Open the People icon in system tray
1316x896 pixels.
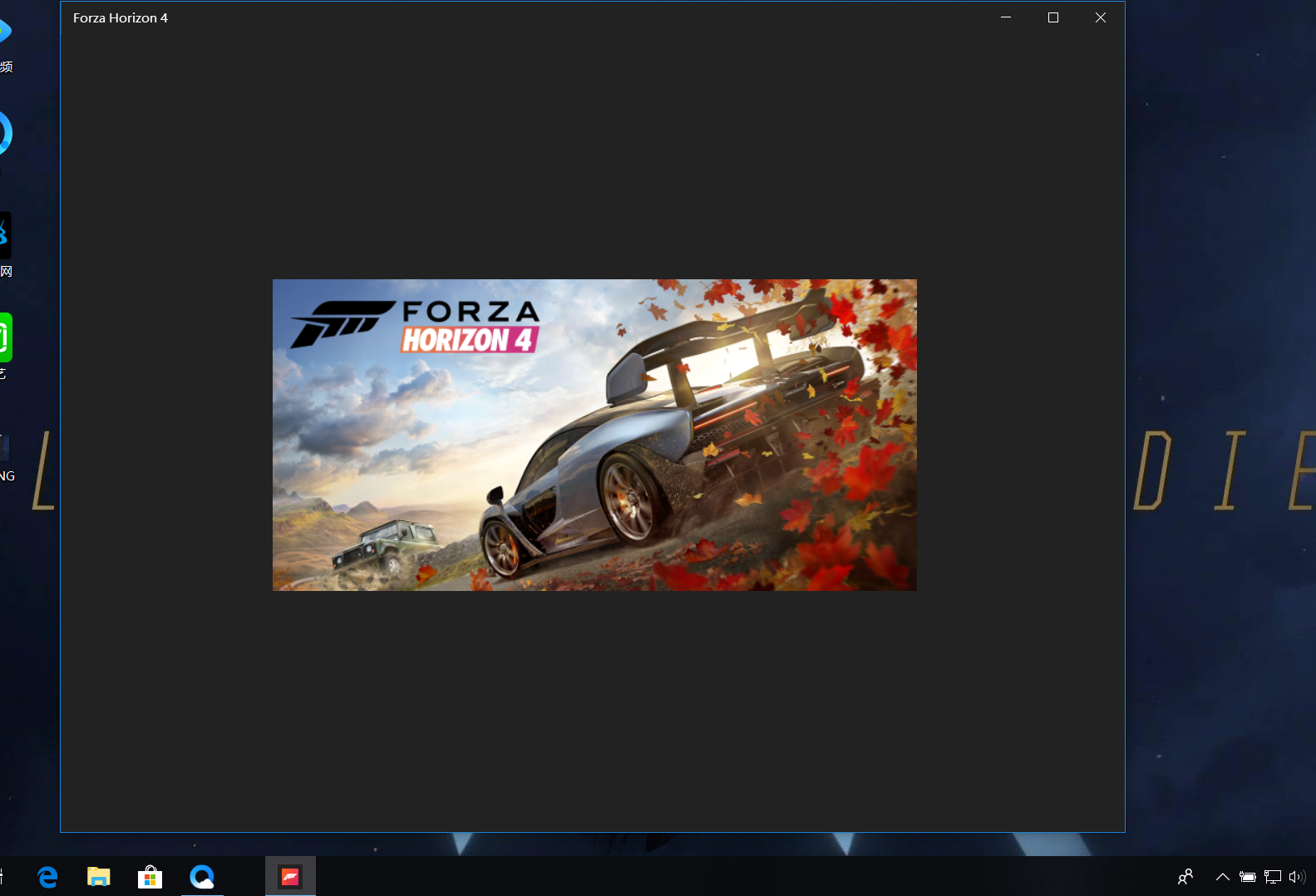1185,876
